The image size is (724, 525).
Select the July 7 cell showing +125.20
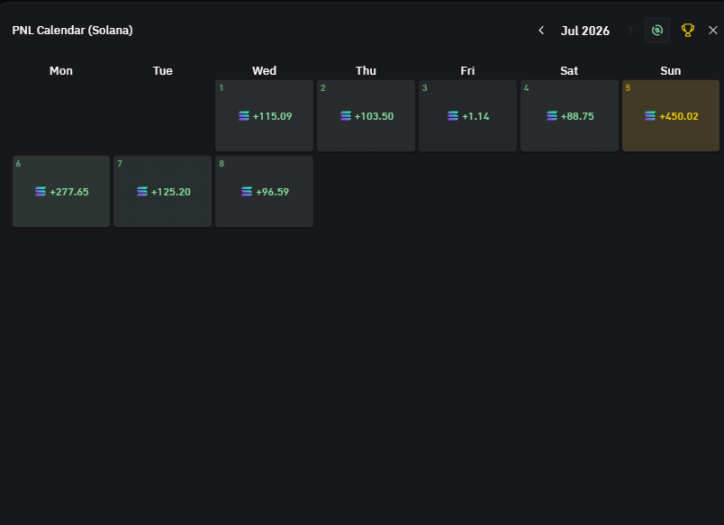163,191
